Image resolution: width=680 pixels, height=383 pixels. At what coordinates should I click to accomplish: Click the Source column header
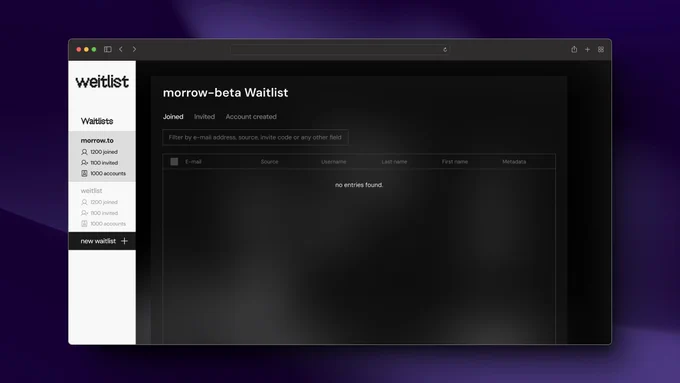(x=269, y=162)
